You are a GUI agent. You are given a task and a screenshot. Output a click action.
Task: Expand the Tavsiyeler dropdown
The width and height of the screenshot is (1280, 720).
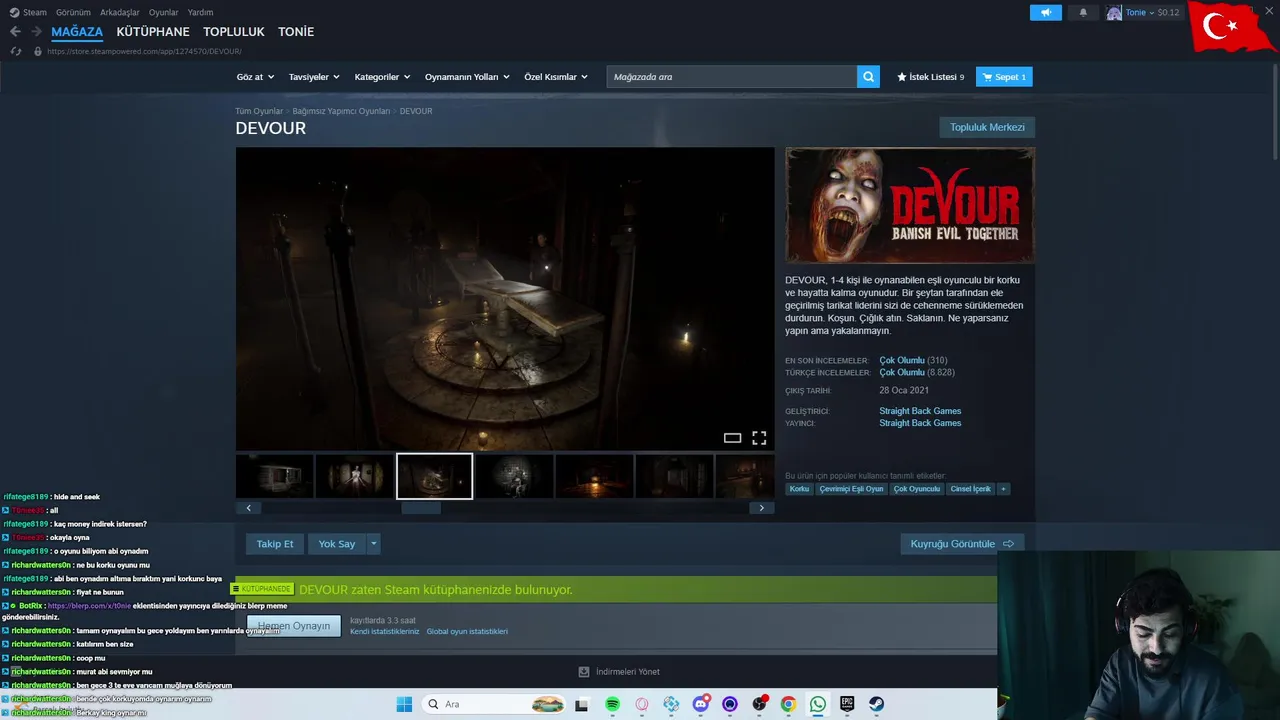314,77
